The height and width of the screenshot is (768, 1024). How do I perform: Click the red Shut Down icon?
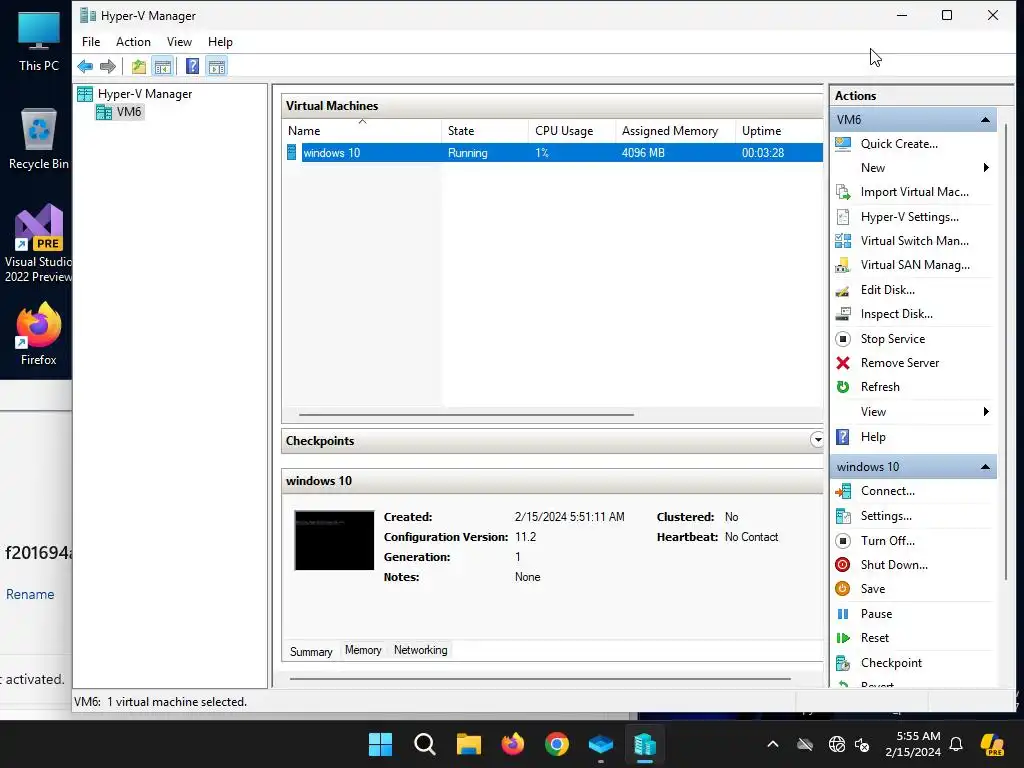(x=843, y=565)
